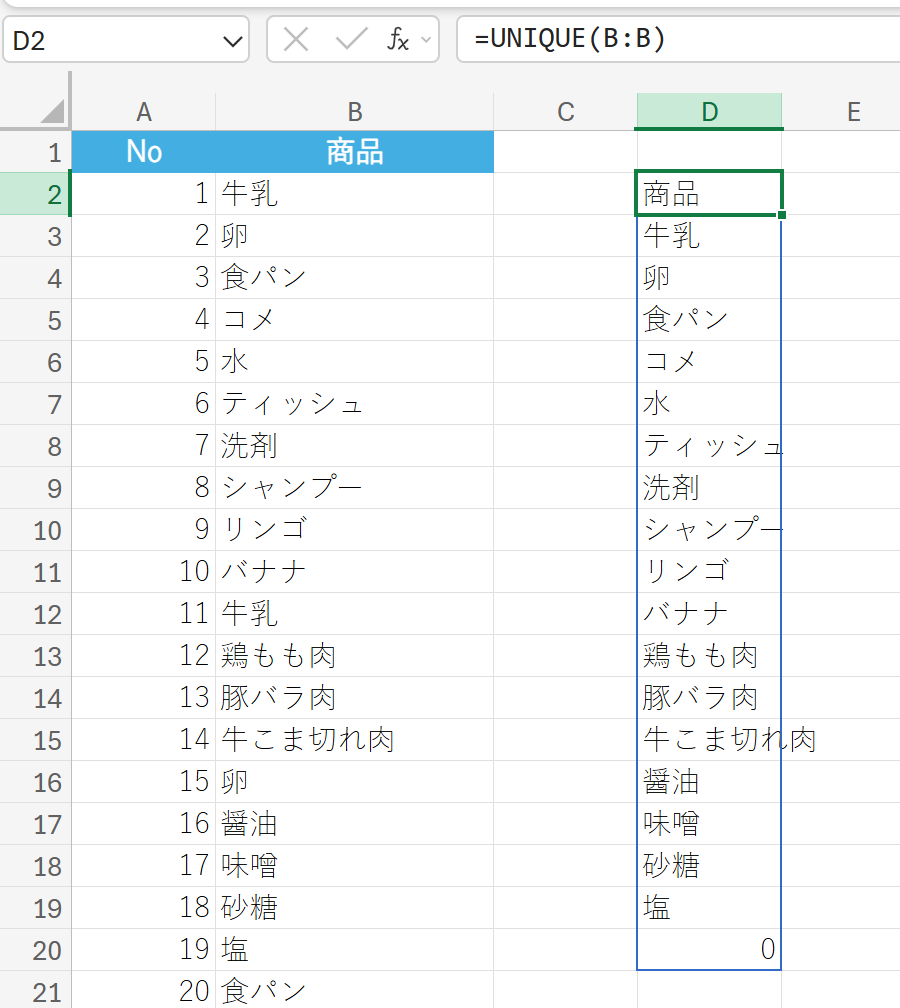Expand the dropdown arrow beside the fx icon
The width and height of the screenshot is (900, 1008).
coord(426,40)
